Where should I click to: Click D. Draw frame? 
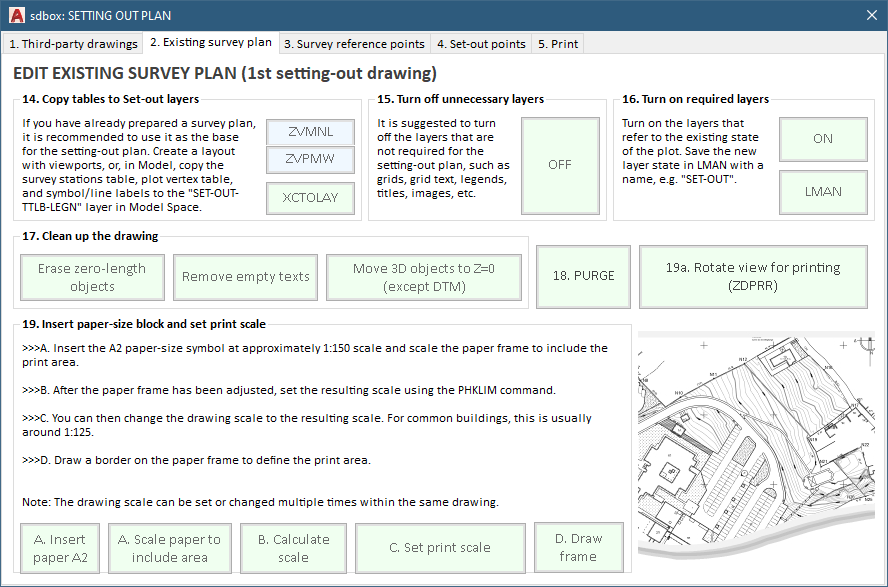click(x=578, y=547)
